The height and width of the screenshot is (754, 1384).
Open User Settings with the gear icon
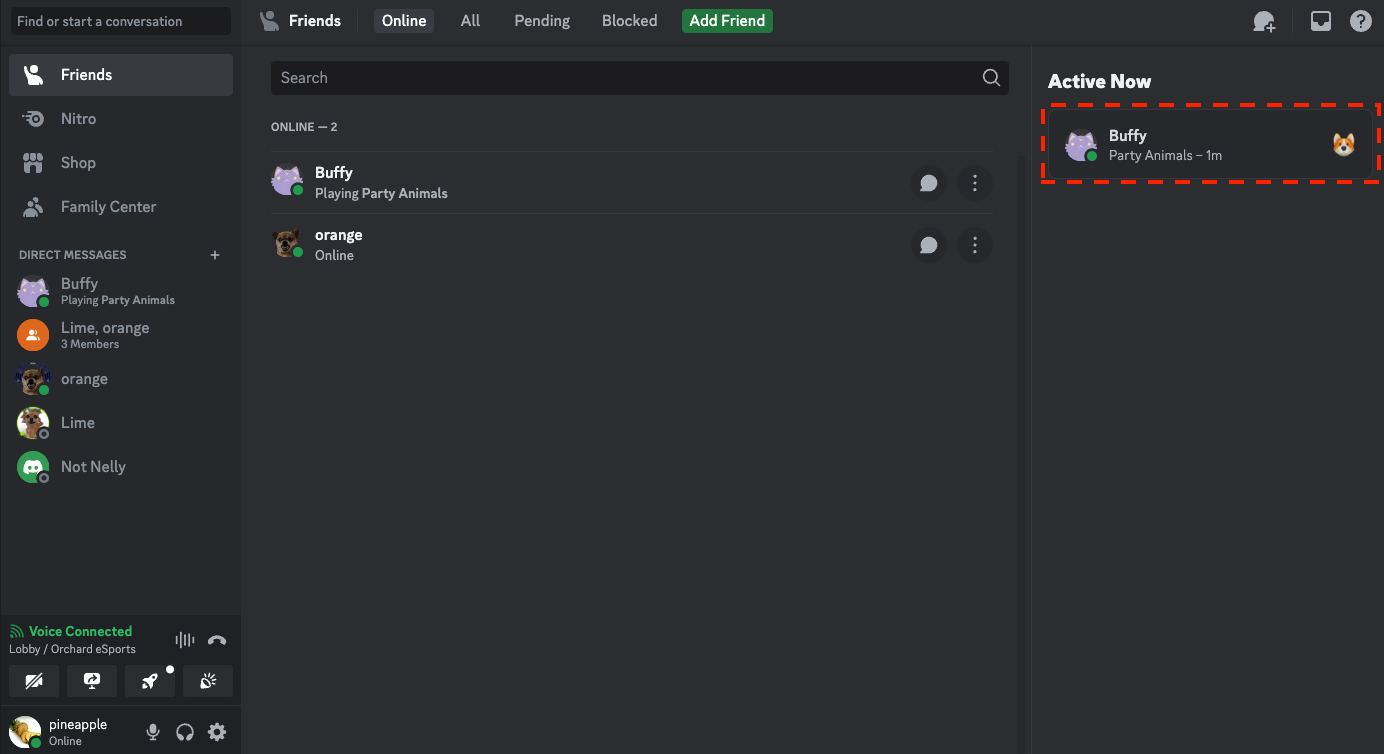click(217, 731)
